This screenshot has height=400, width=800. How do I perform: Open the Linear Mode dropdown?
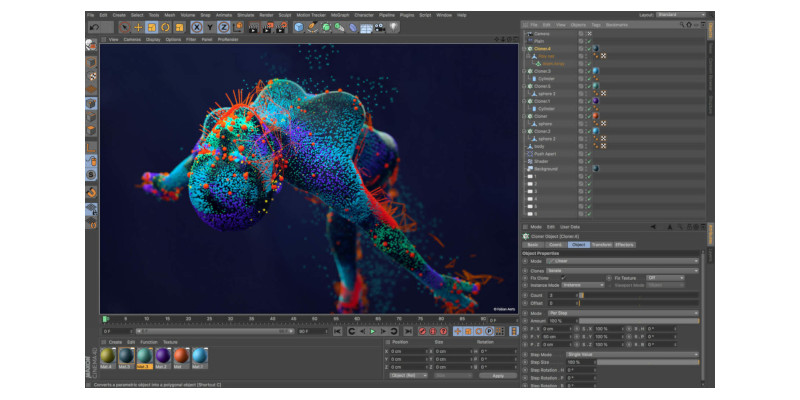[x=622, y=261]
